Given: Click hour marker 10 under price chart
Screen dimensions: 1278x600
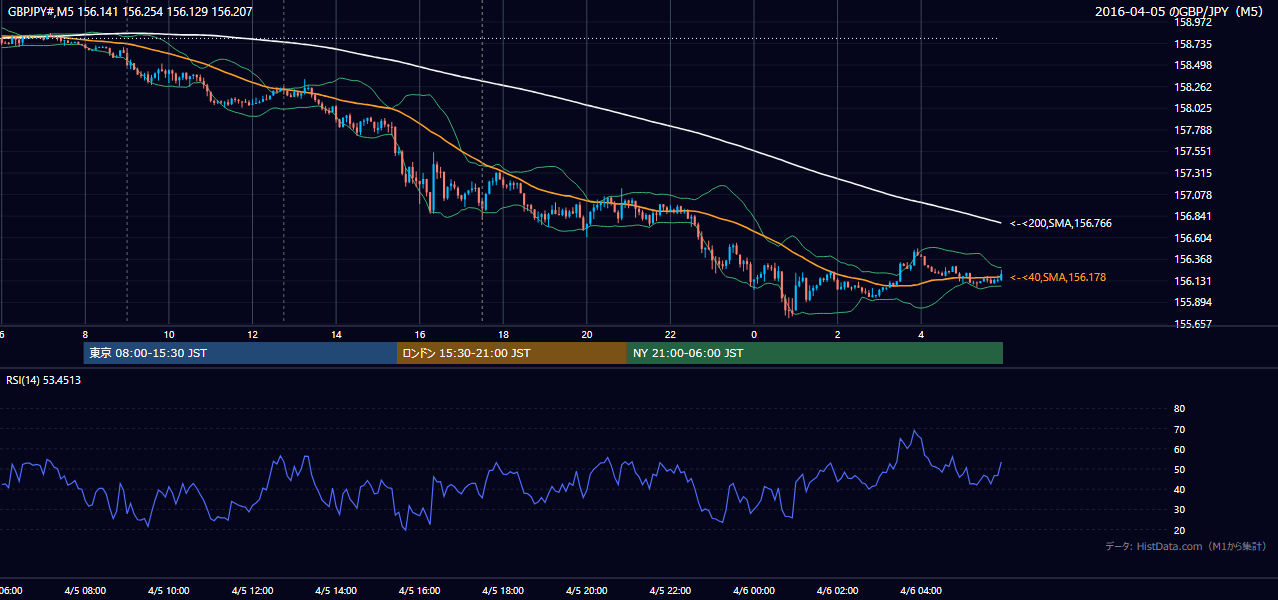Looking at the screenshot, I should (x=169, y=334).
